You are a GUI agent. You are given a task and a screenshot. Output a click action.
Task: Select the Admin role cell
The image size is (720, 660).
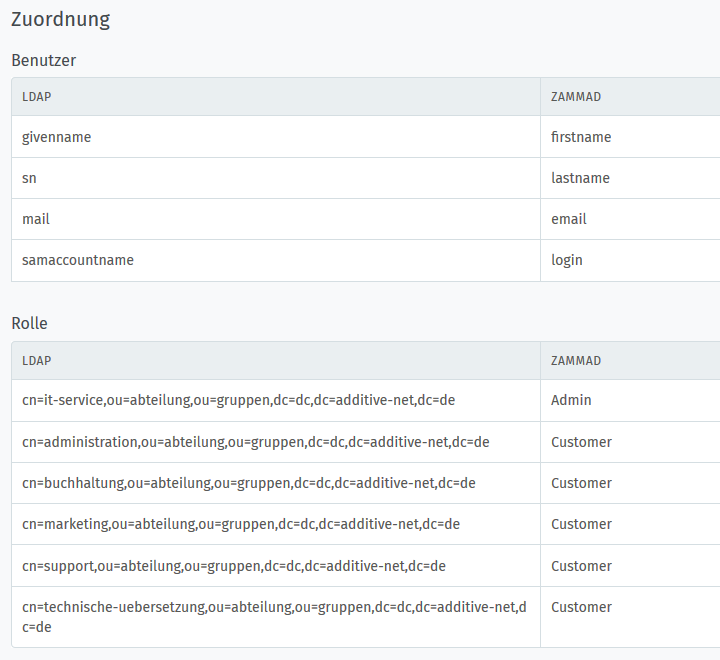click(630, 400)
